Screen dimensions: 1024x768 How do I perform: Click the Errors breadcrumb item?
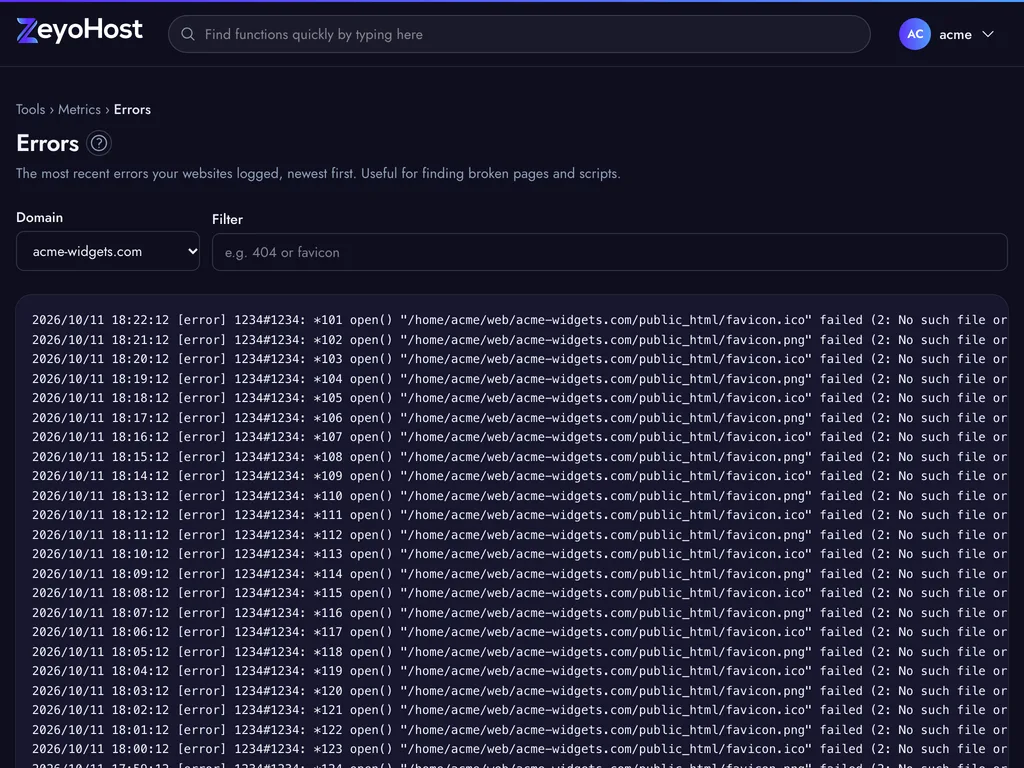[132, 109]
